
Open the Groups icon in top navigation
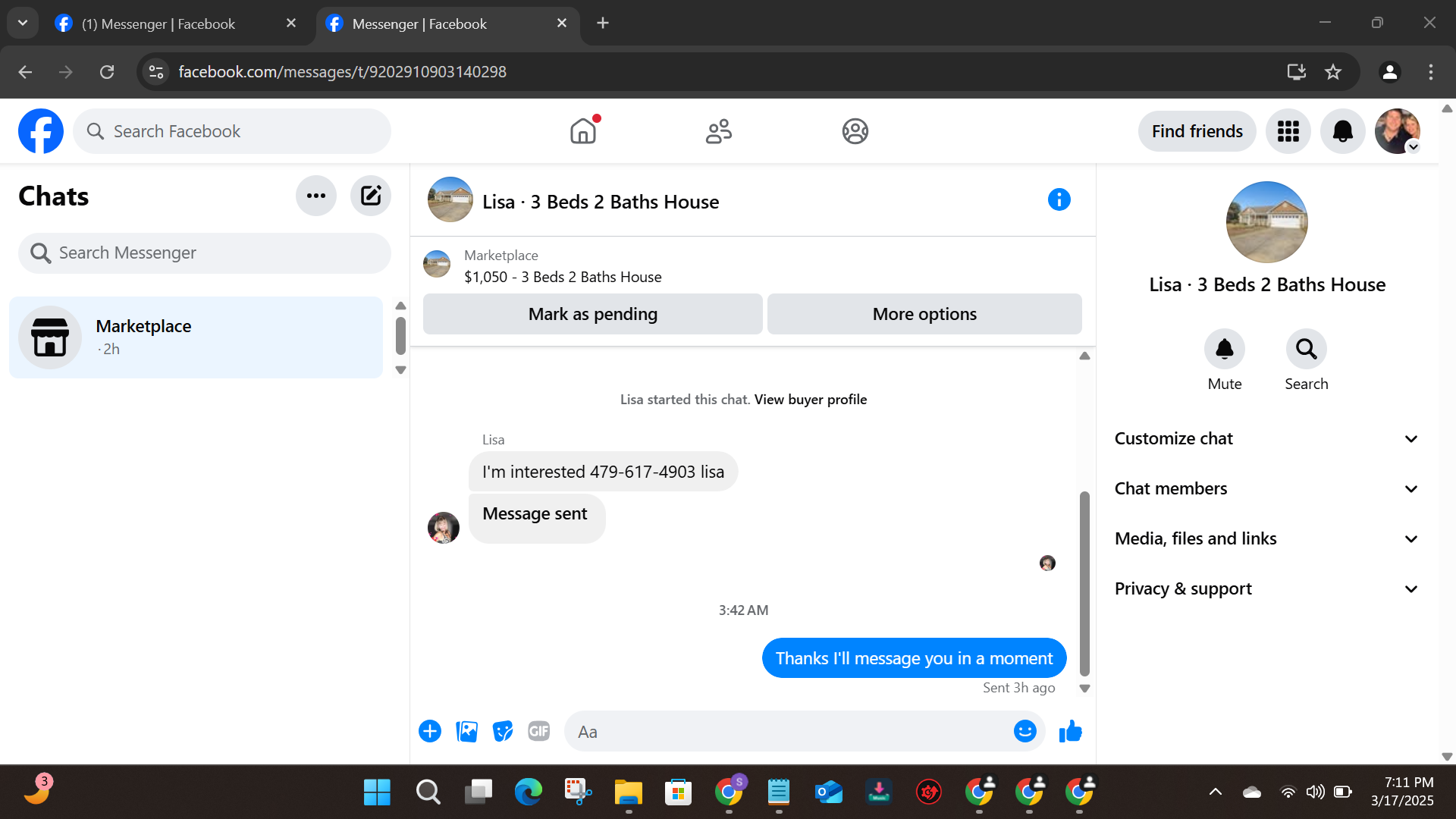[x=855, y=131]
